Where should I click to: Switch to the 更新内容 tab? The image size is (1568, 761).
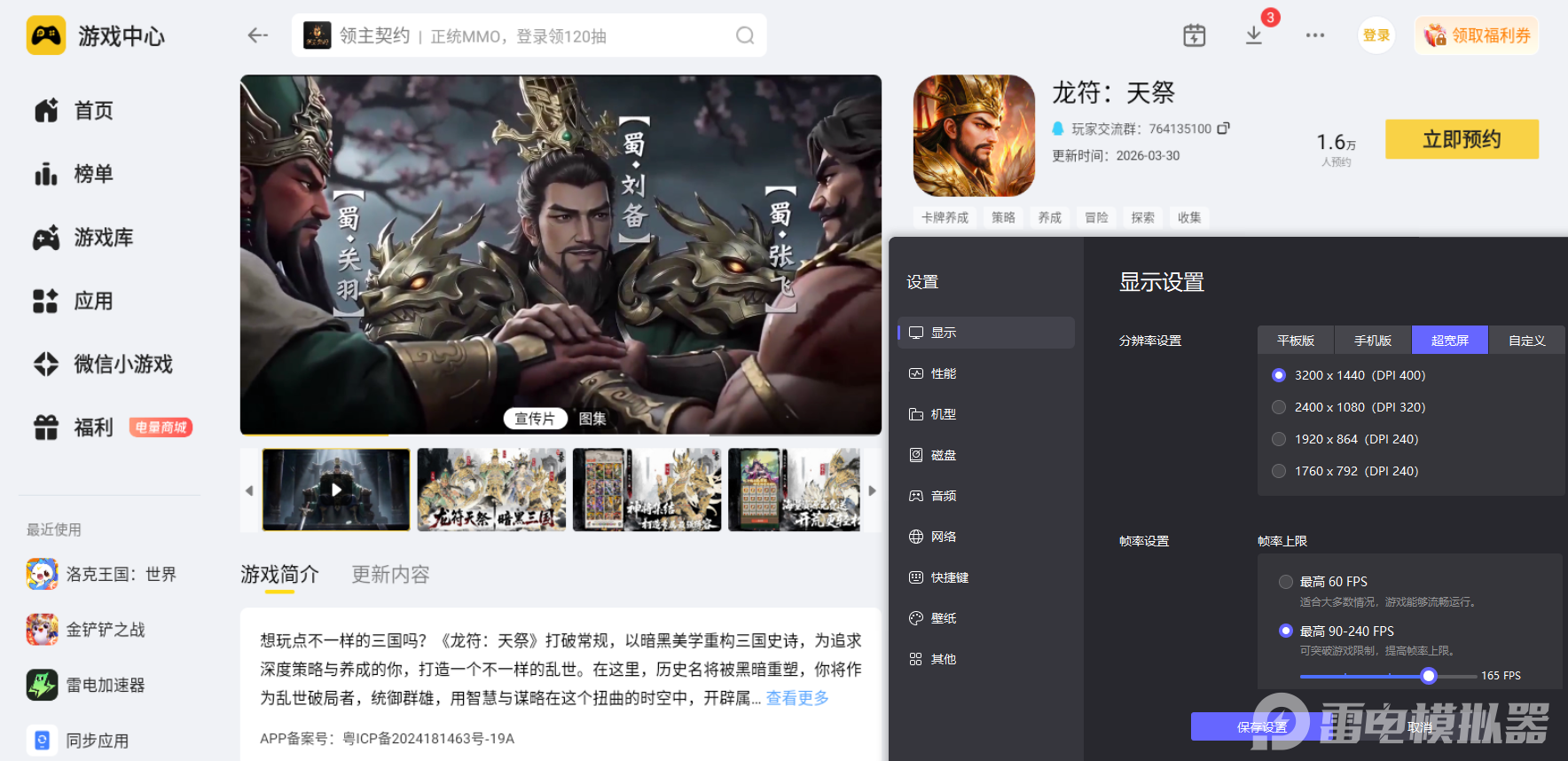[390, 575]
